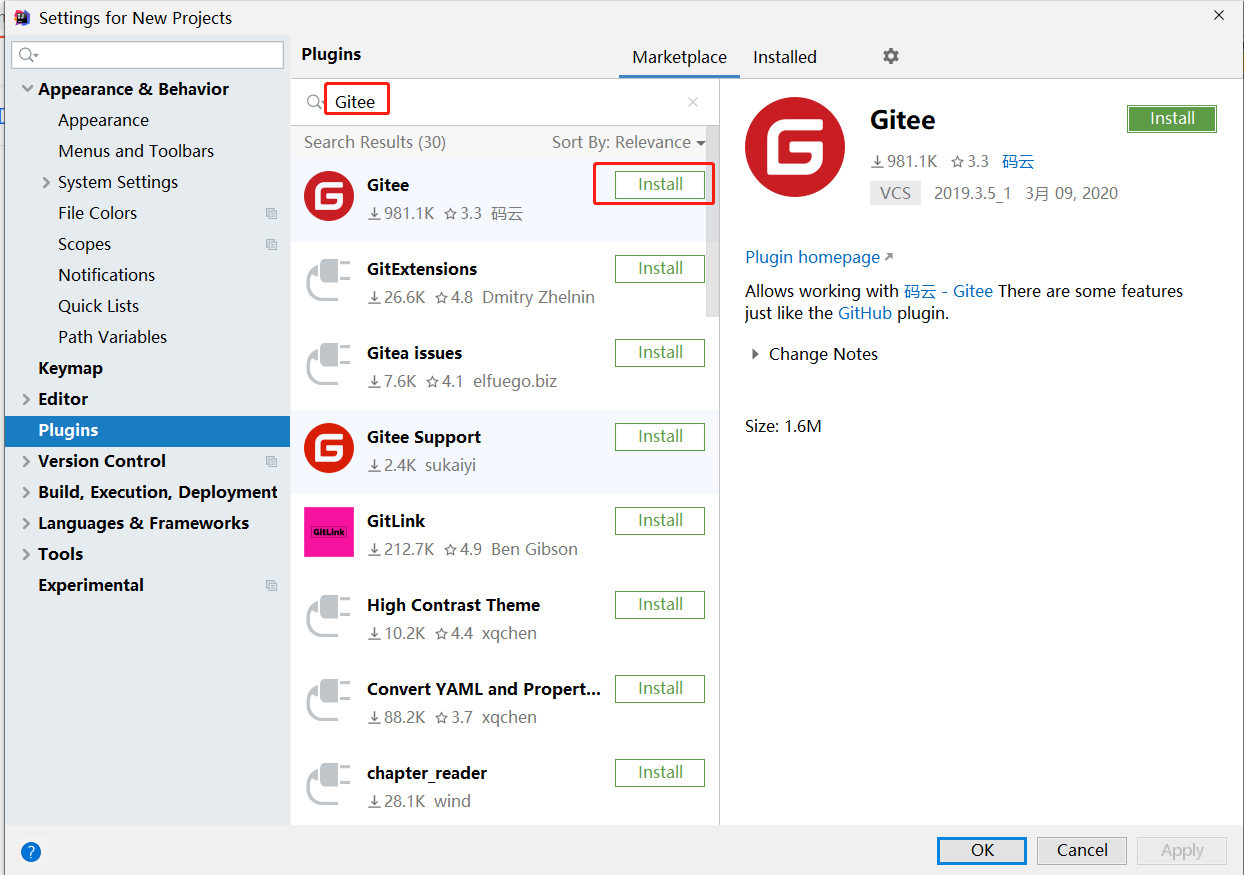Install the GitExtensions plugin
The image size is (1244, 875).
pos(660,268)
